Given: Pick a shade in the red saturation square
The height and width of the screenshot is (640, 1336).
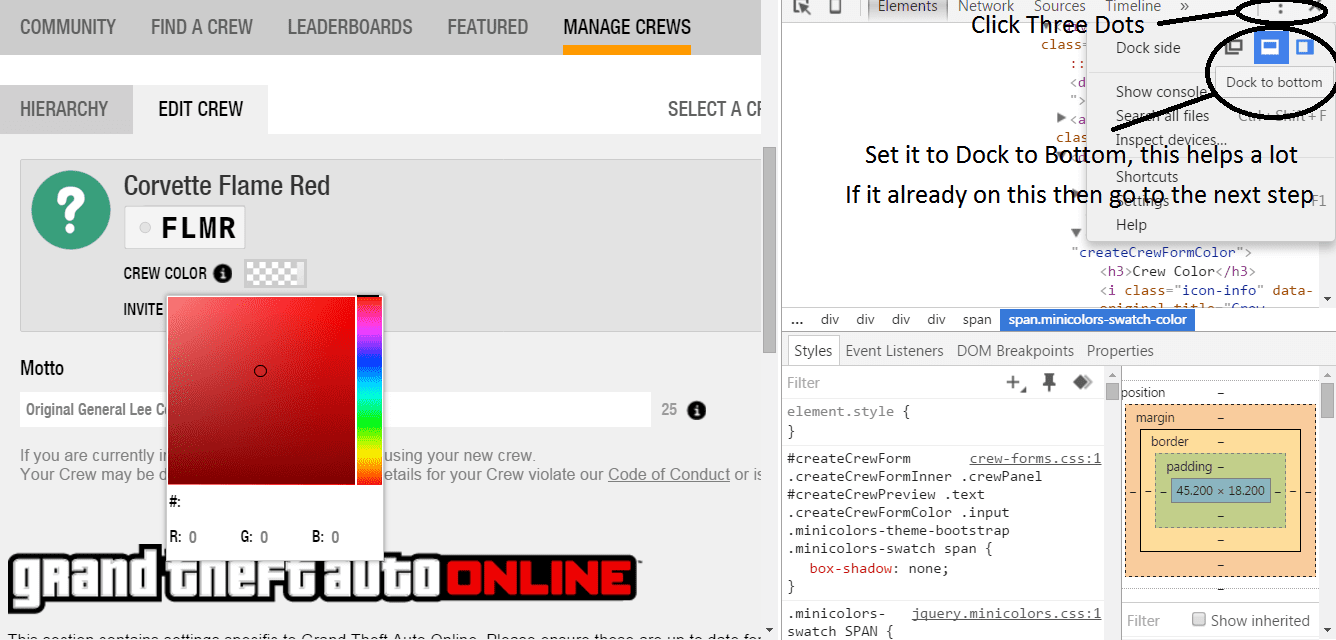Looking at the screenshot, I should coord(261,391).
